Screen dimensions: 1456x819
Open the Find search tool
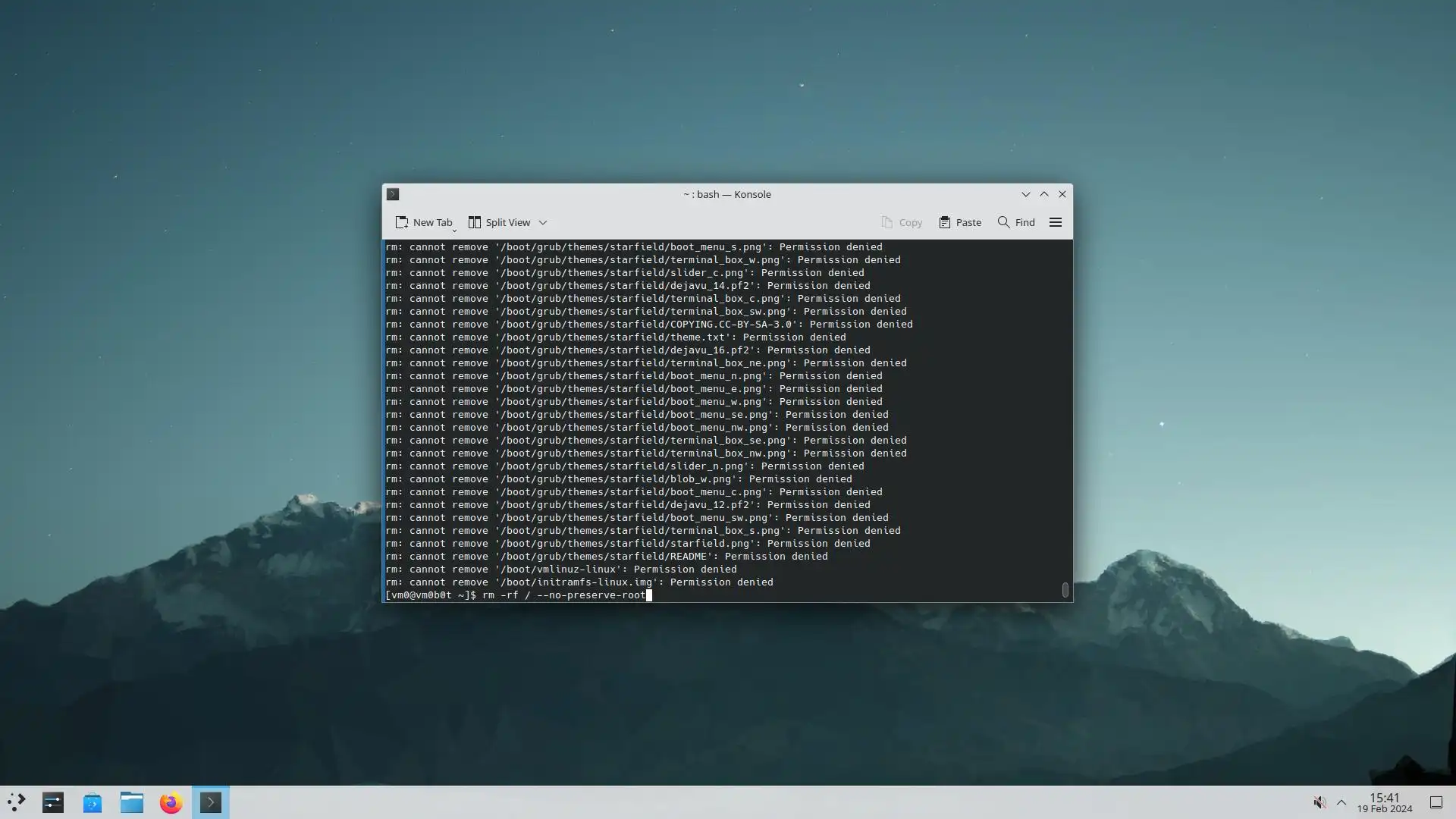coord(1015,222)
